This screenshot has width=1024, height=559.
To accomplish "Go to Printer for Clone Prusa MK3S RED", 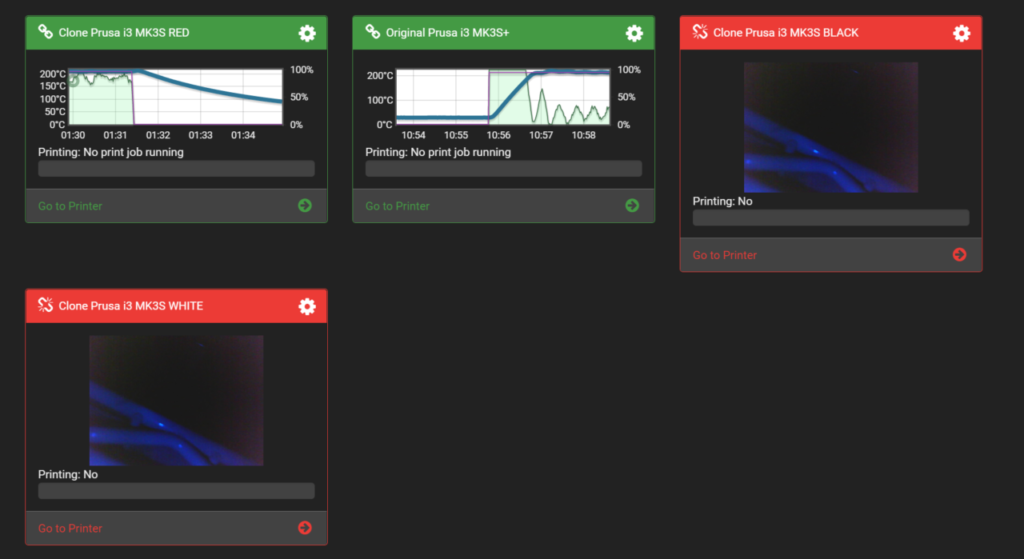I will coord(70,206).
